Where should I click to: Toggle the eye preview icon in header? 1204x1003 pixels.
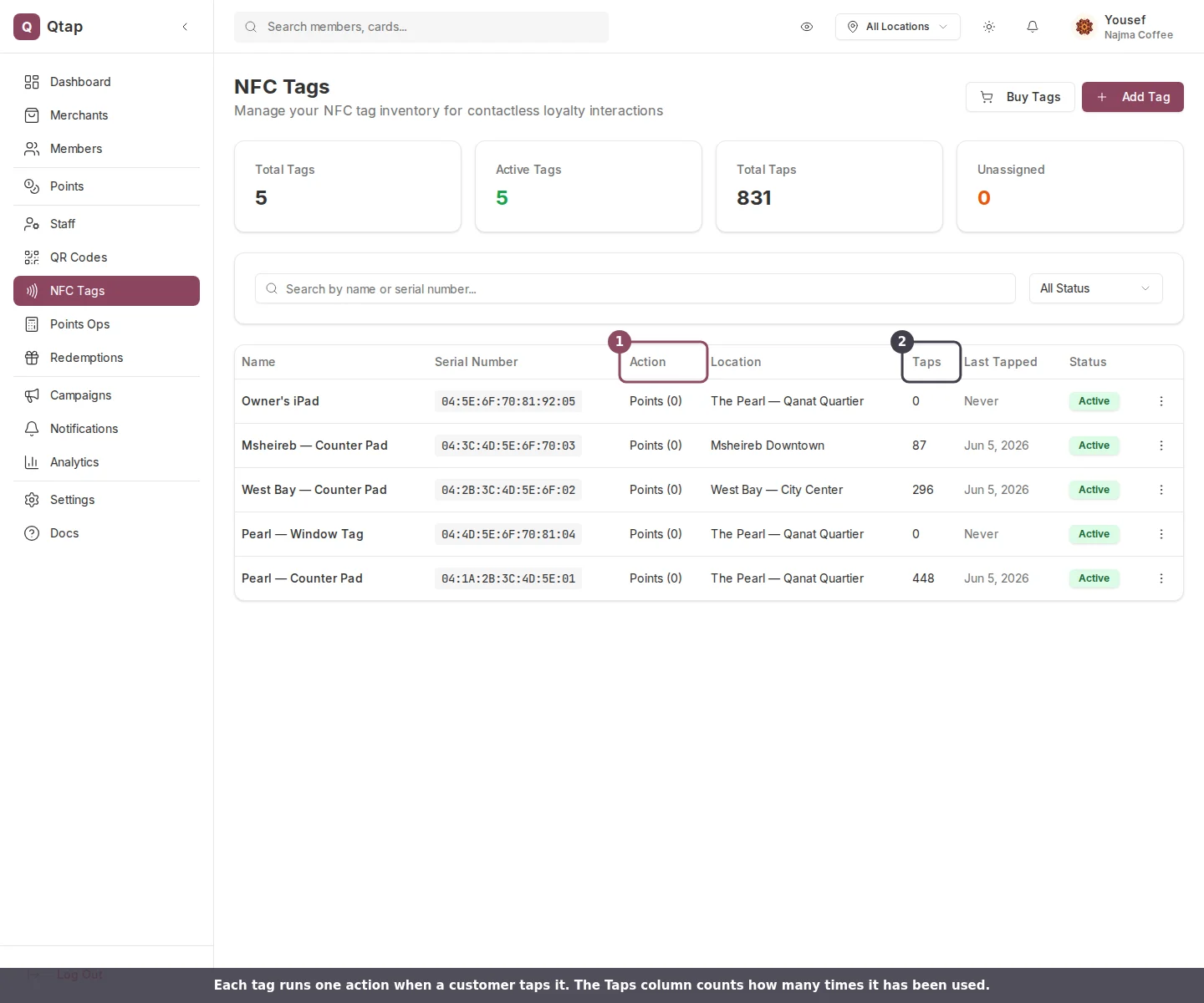(807, 27)
